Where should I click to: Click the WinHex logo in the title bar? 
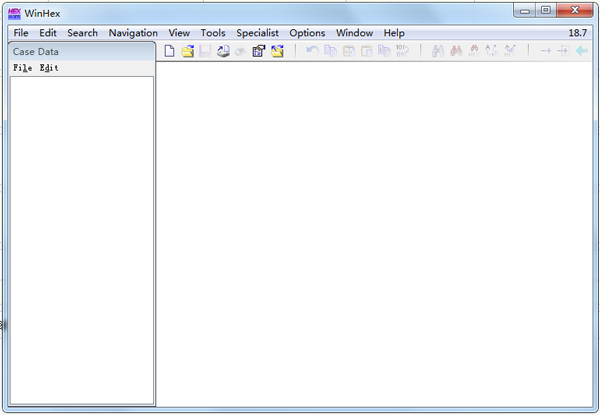(14, 14)
